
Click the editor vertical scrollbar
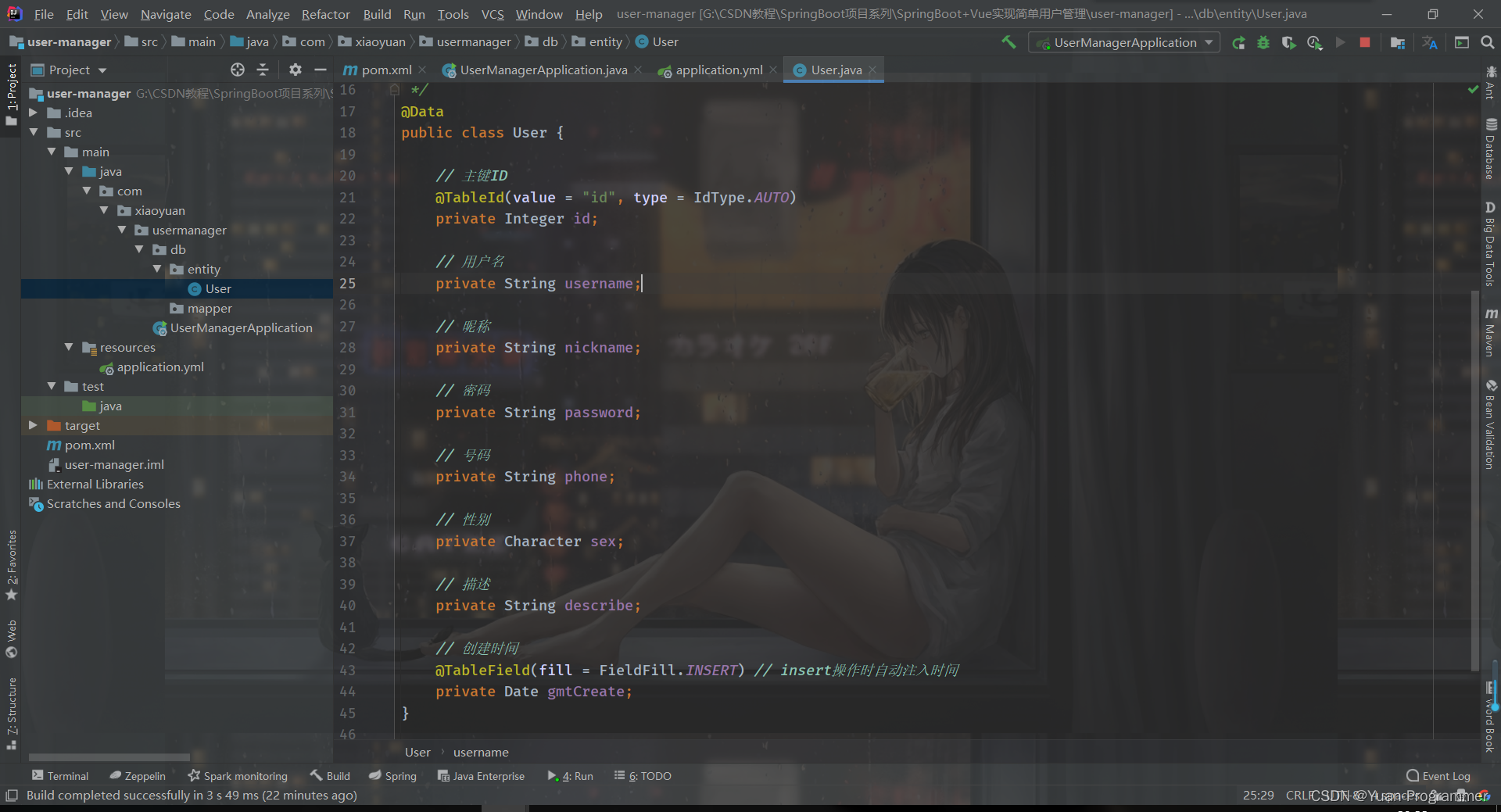pos(1474,480)
